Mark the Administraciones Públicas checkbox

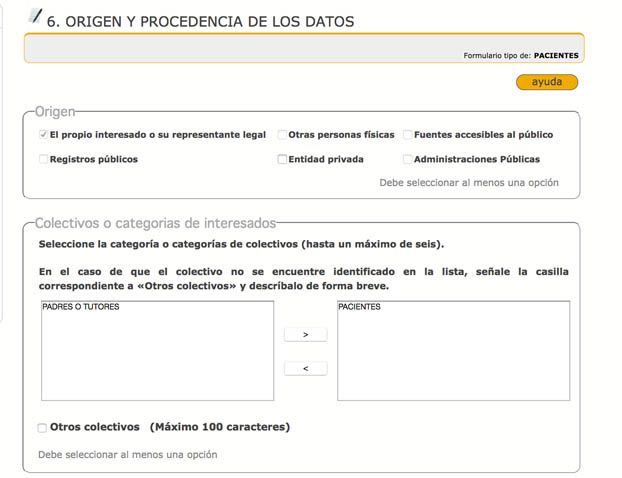coord(408,159)
